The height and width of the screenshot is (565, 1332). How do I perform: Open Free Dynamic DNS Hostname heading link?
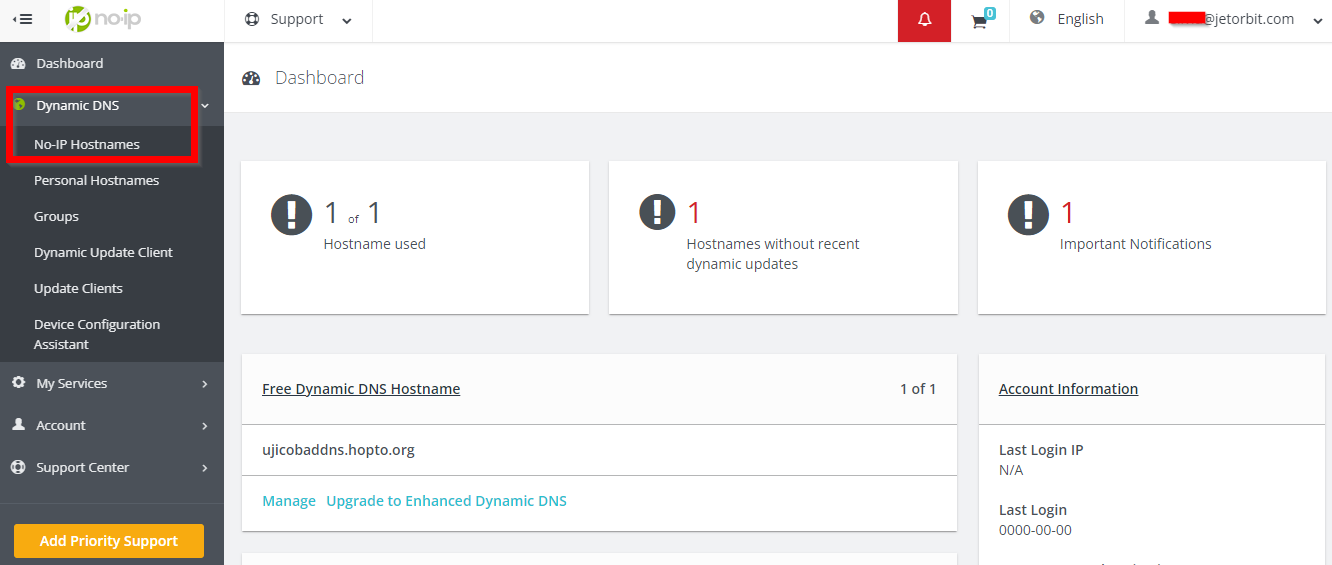tap(361, 389)
